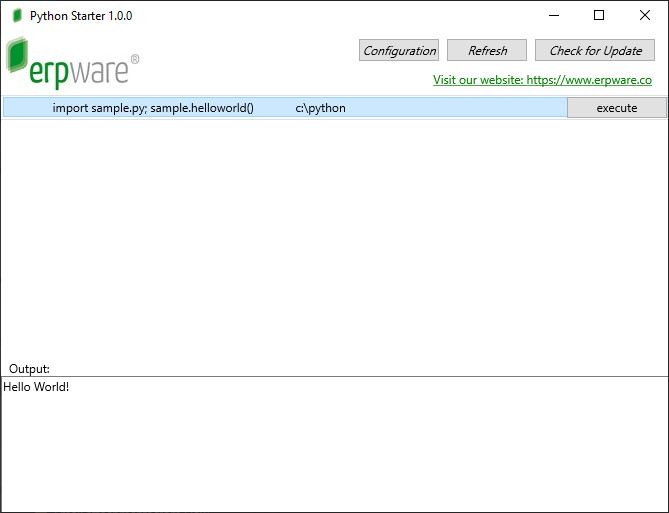669x513 pixels.
Task: Select the c:\python path entry
Action: [320, 108]
